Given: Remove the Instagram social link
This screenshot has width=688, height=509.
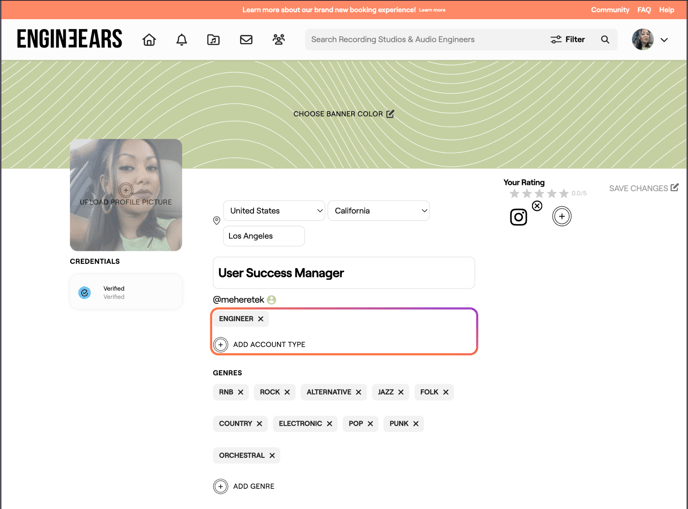Looking at the screenshot, I should [x=537, y=206].
